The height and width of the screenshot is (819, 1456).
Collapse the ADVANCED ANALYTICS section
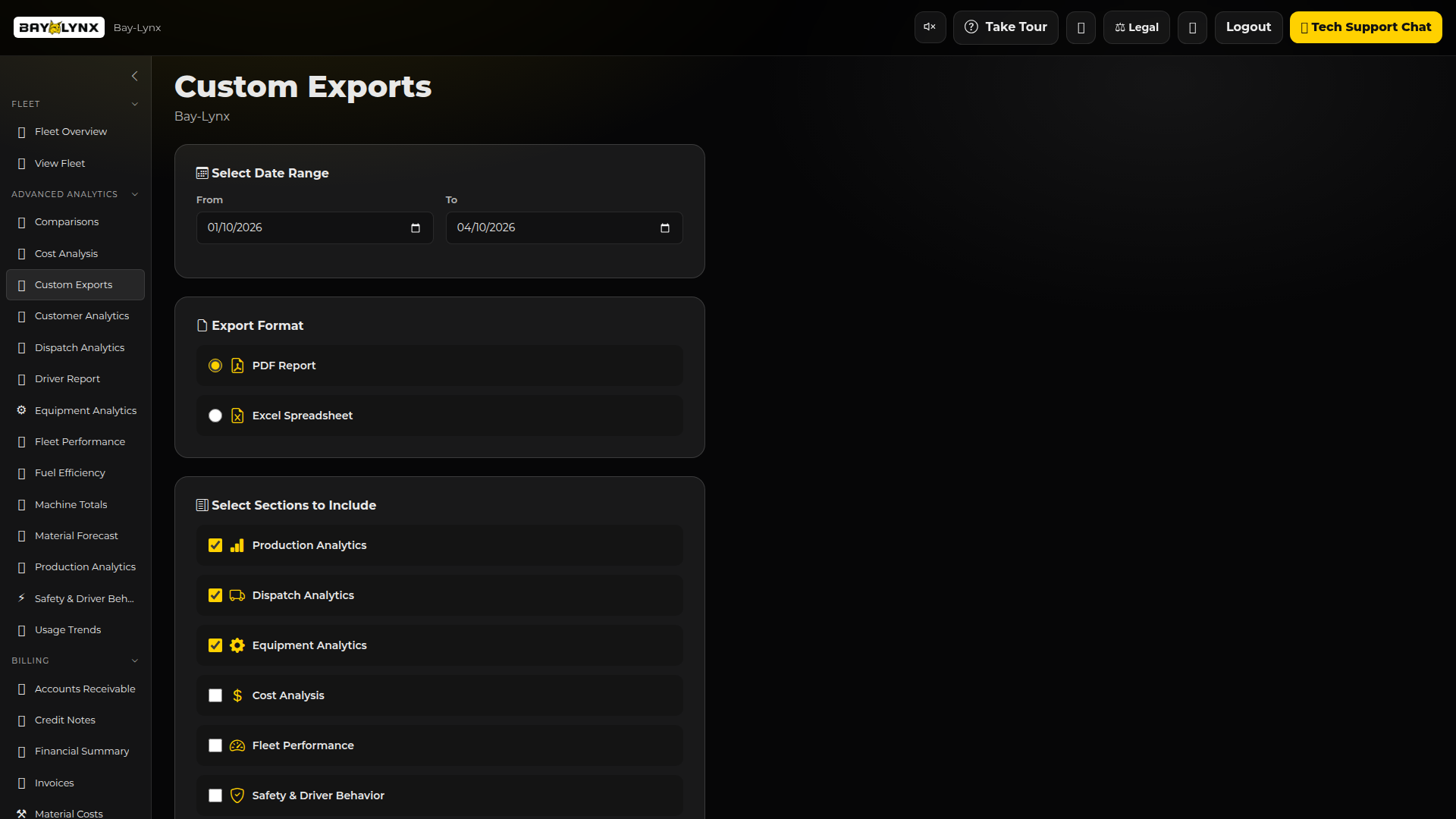click(135, 194)
